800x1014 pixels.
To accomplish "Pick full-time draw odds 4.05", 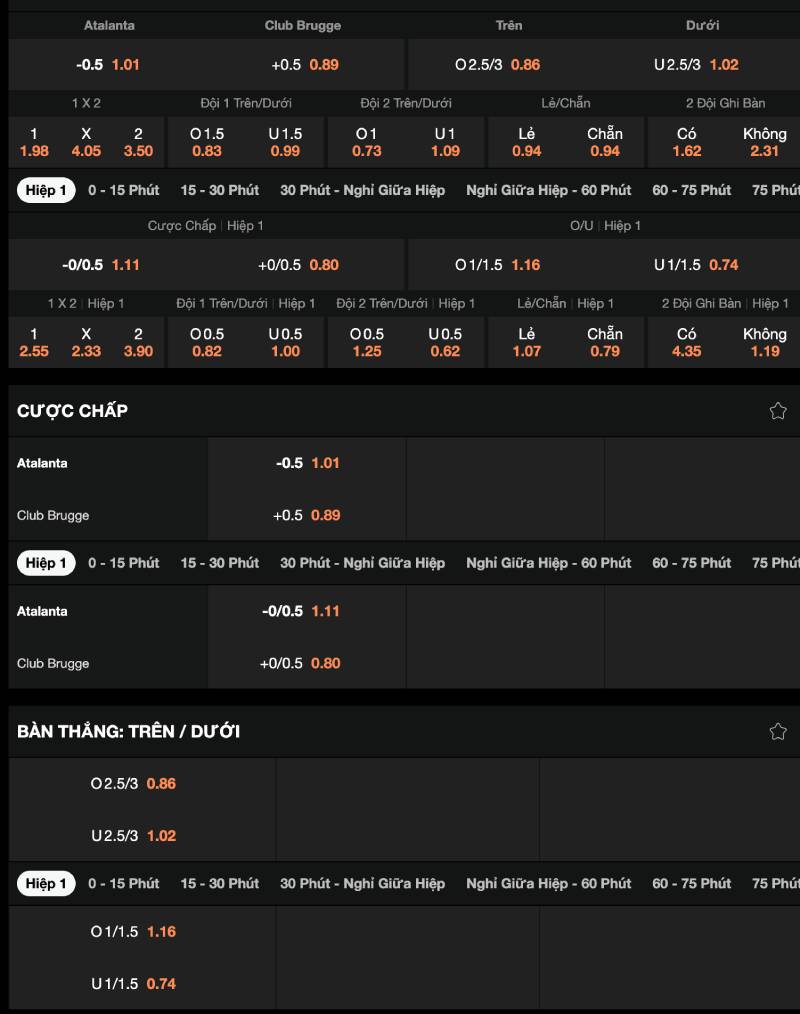I will point(86,142).
